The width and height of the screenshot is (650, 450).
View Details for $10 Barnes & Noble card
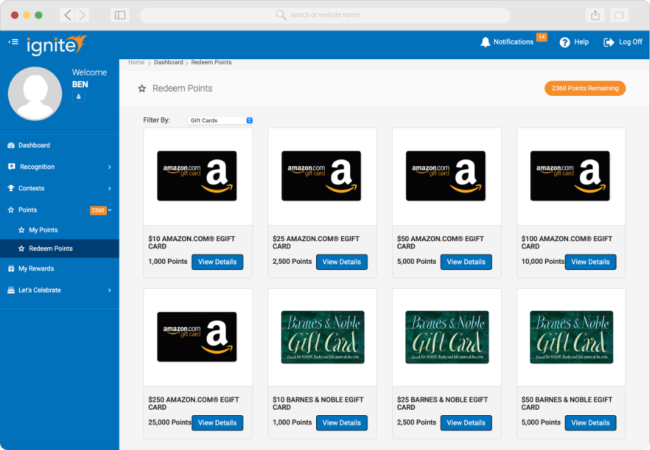(342, 423)
